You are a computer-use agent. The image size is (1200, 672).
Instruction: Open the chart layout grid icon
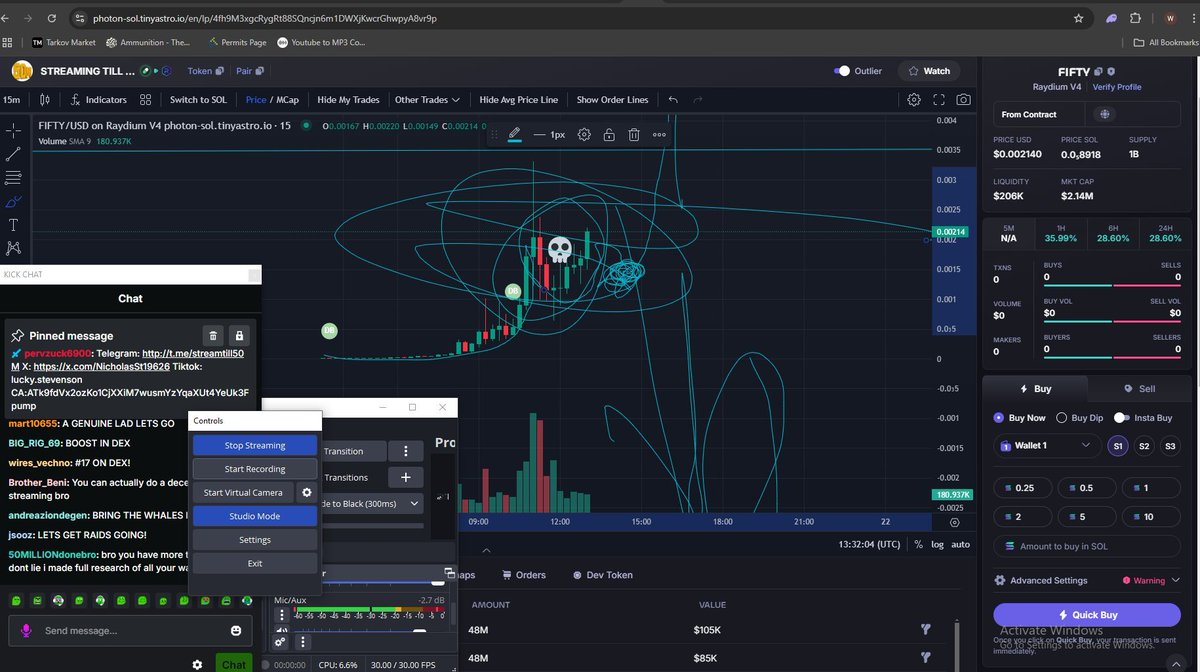click(x=145, y=100)
